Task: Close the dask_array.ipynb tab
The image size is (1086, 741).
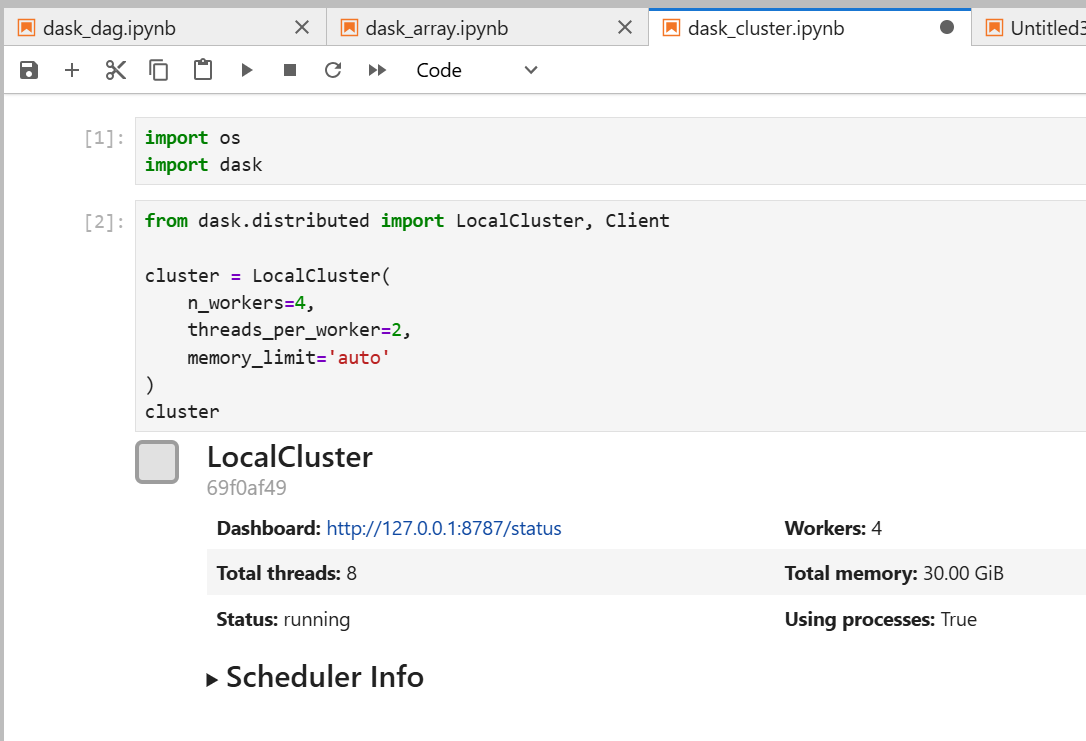Action: tap(625, 27)
